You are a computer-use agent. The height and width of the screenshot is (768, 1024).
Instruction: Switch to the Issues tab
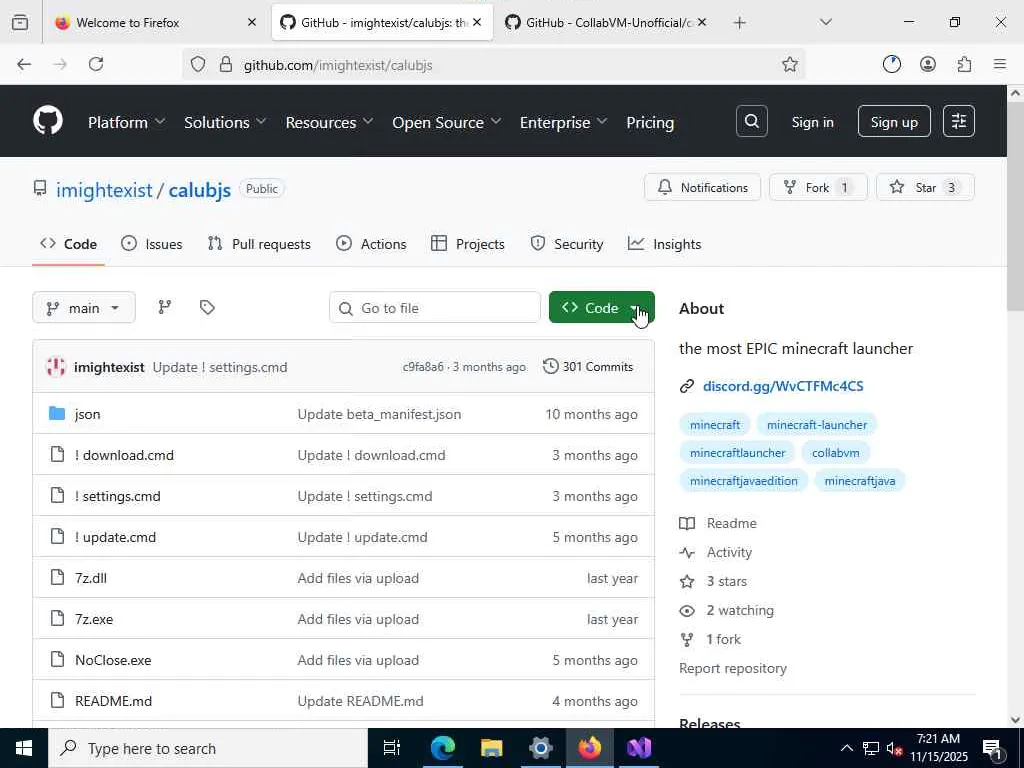[152, 244]
